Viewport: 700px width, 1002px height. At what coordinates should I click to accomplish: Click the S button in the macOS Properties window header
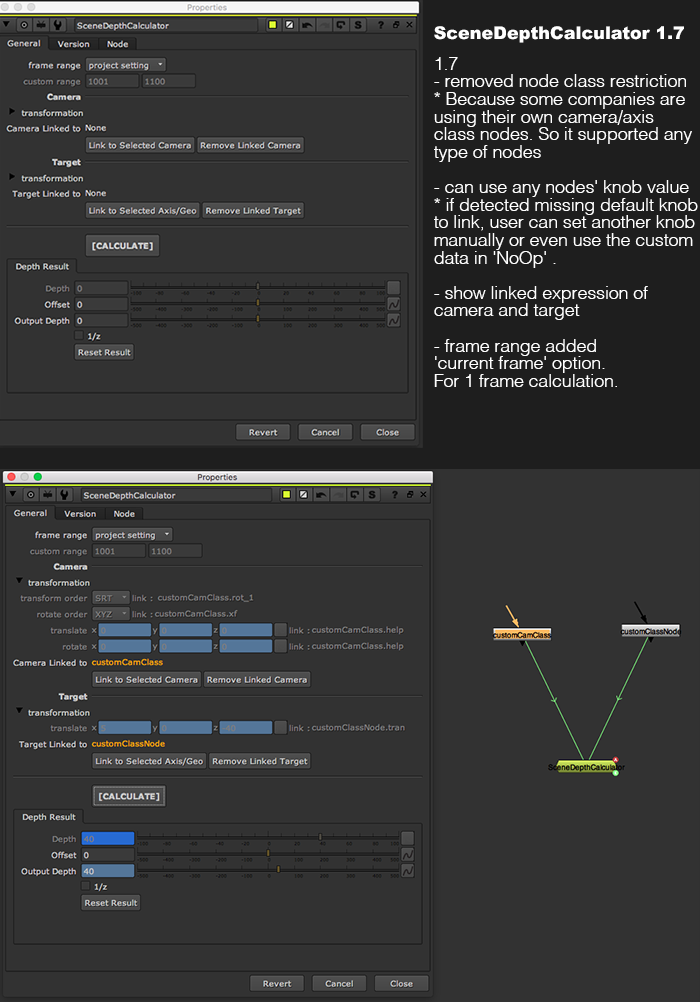coord(371,495)
